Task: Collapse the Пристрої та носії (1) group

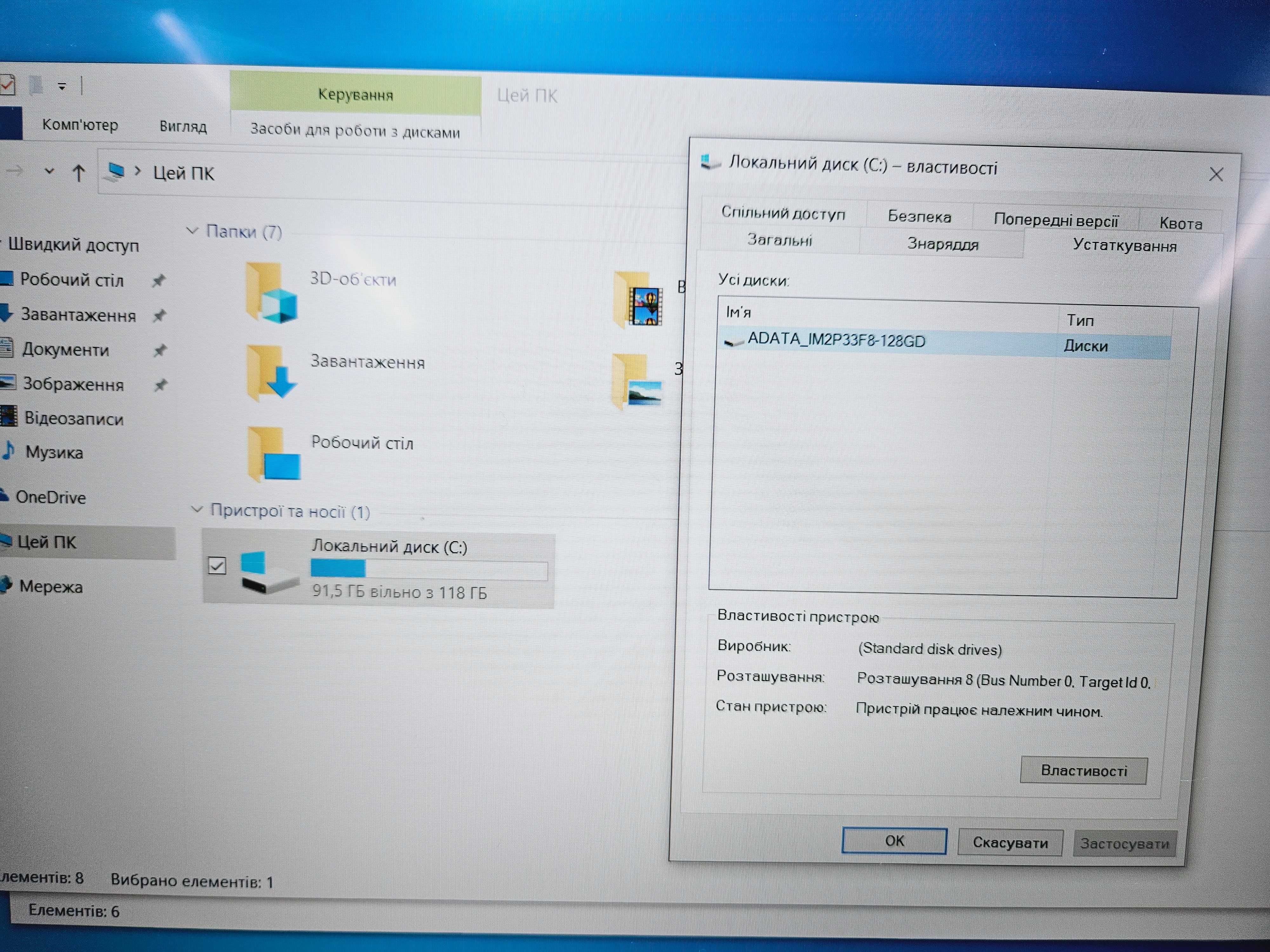Action: 196,509
